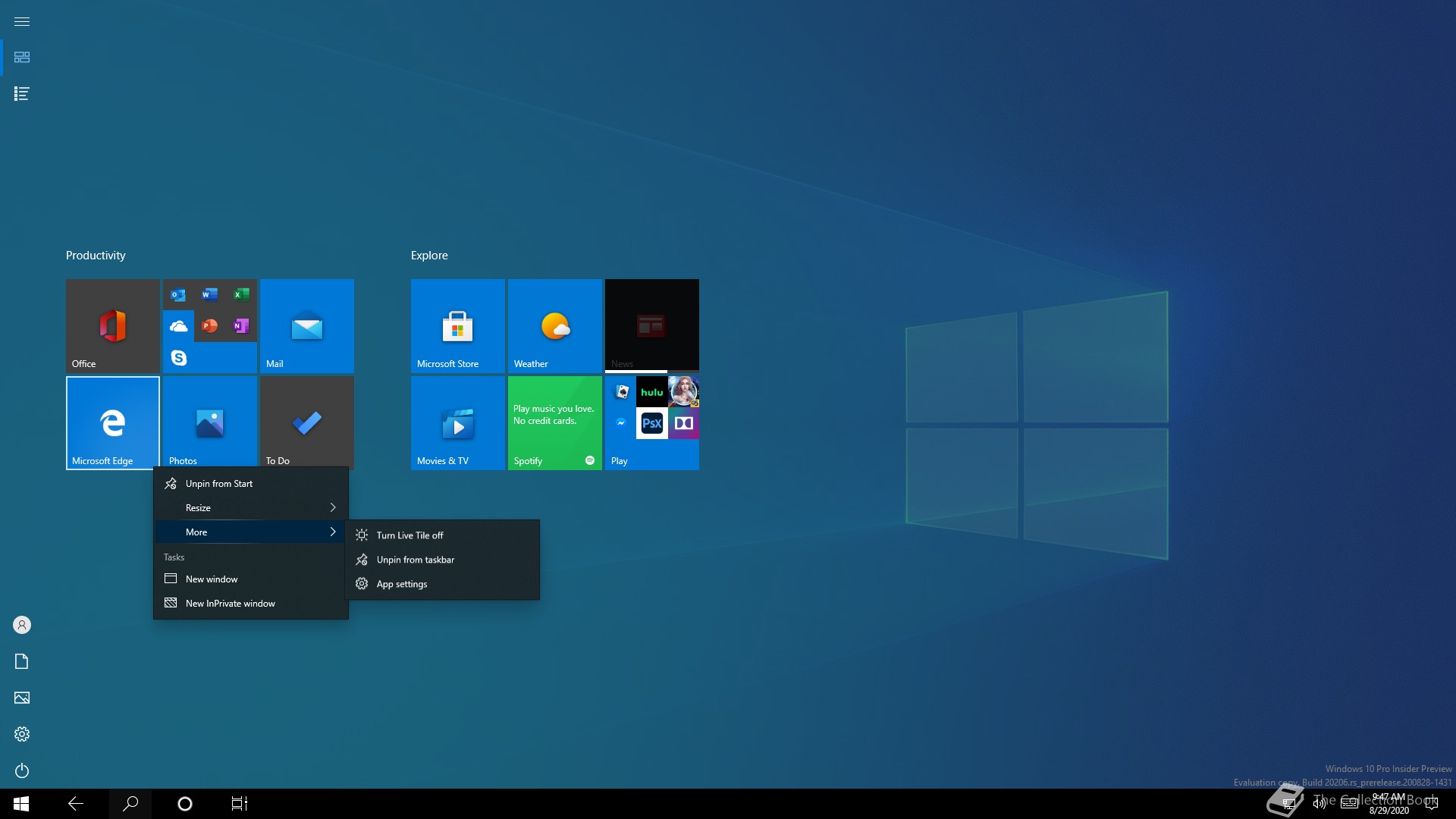The height and width of the screenshot is (819, 1456).
Task: Open Skype from the Office folder tile
Action: click(178, 357)
